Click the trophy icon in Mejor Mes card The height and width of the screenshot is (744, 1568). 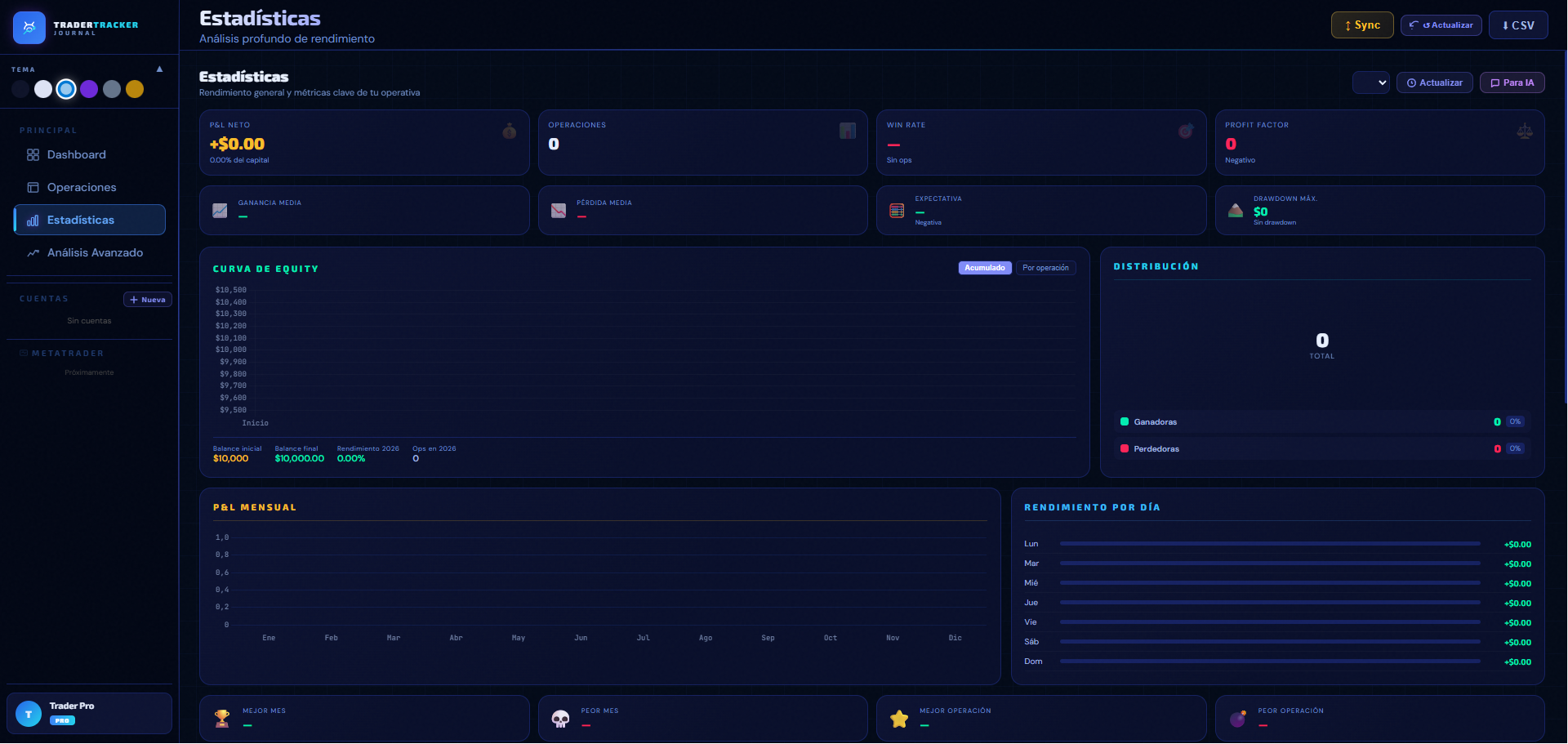(222, 719)
